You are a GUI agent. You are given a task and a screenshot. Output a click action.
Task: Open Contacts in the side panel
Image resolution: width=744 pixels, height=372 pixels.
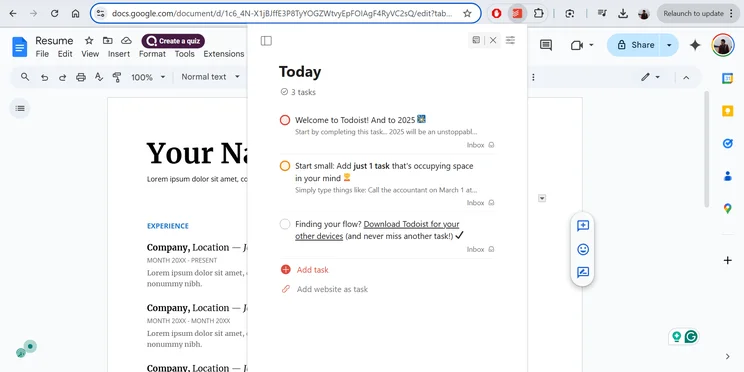[x=727, y=176]
